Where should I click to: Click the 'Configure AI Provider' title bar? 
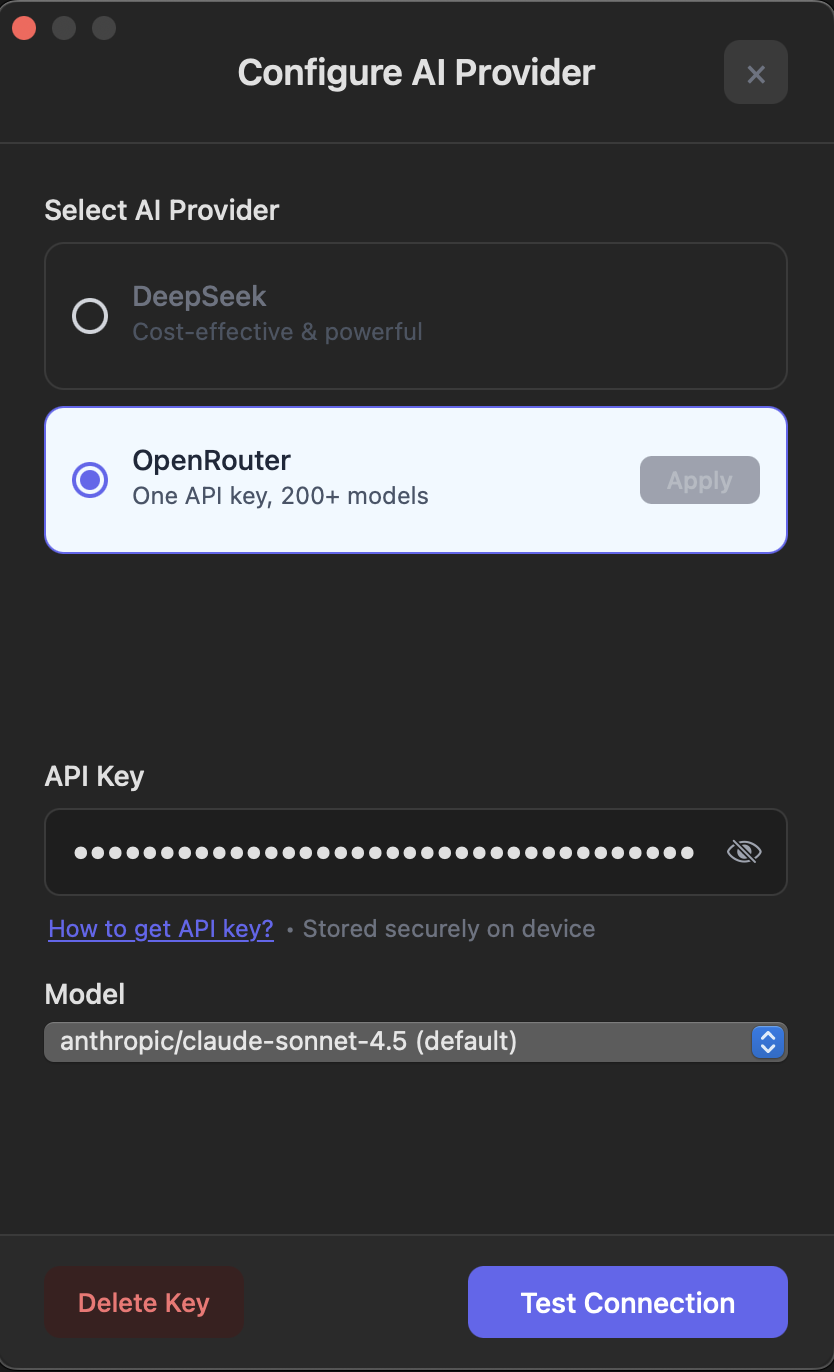pos(416,73)
